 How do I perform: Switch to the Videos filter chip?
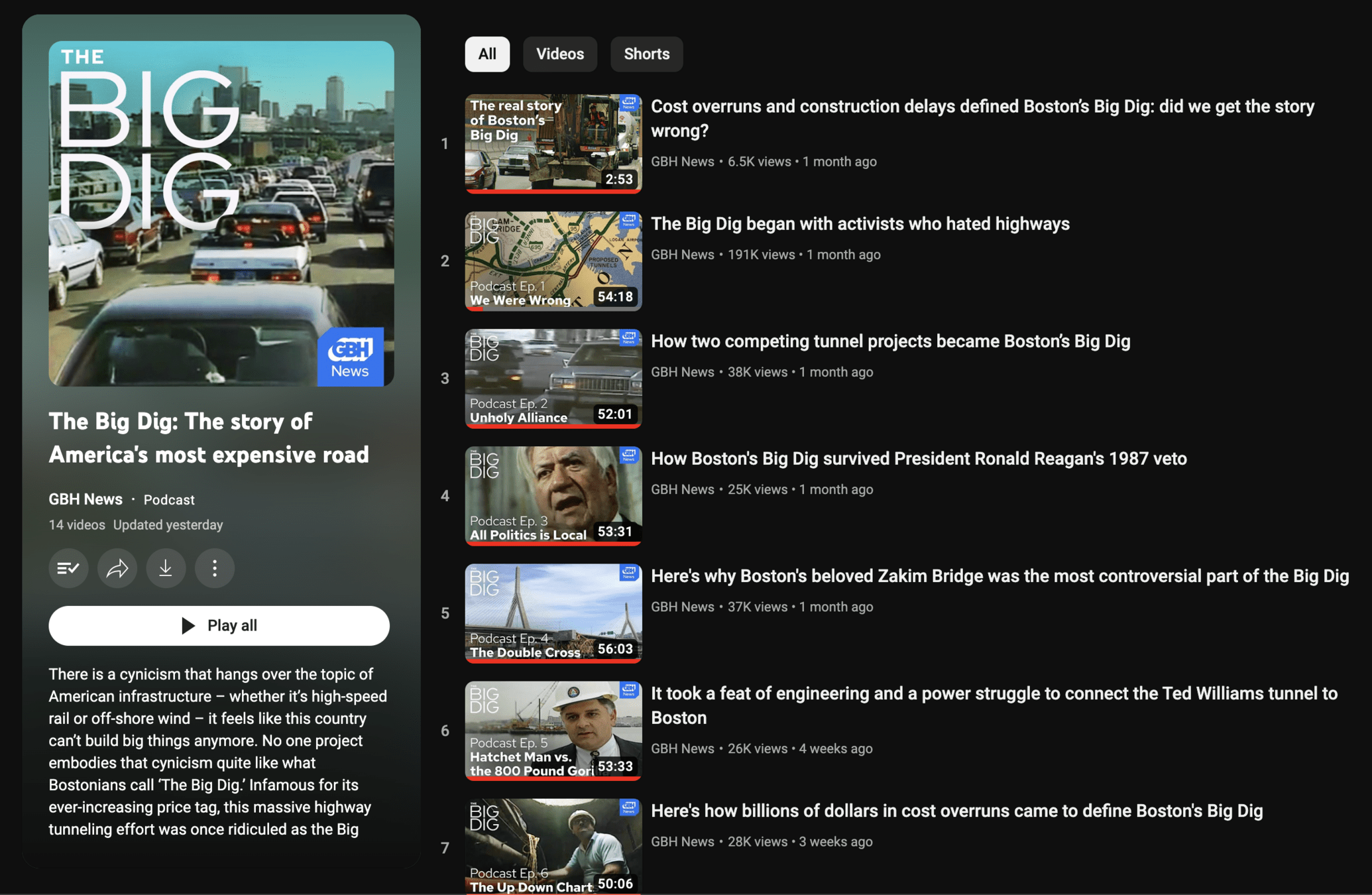(x=560, y=54)
